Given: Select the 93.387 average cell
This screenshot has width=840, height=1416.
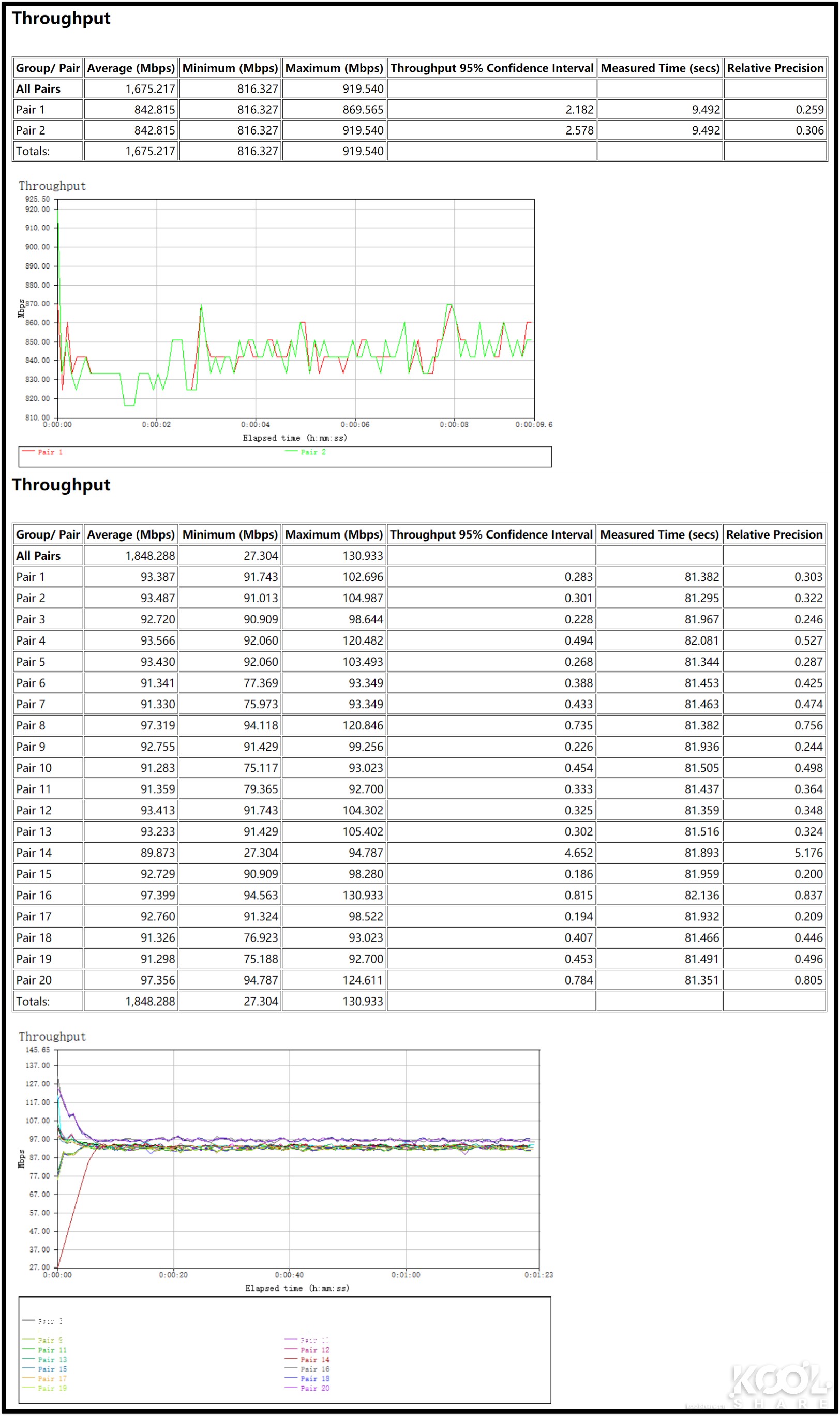Looking at the screenshot, I should [x=158, y=577].
